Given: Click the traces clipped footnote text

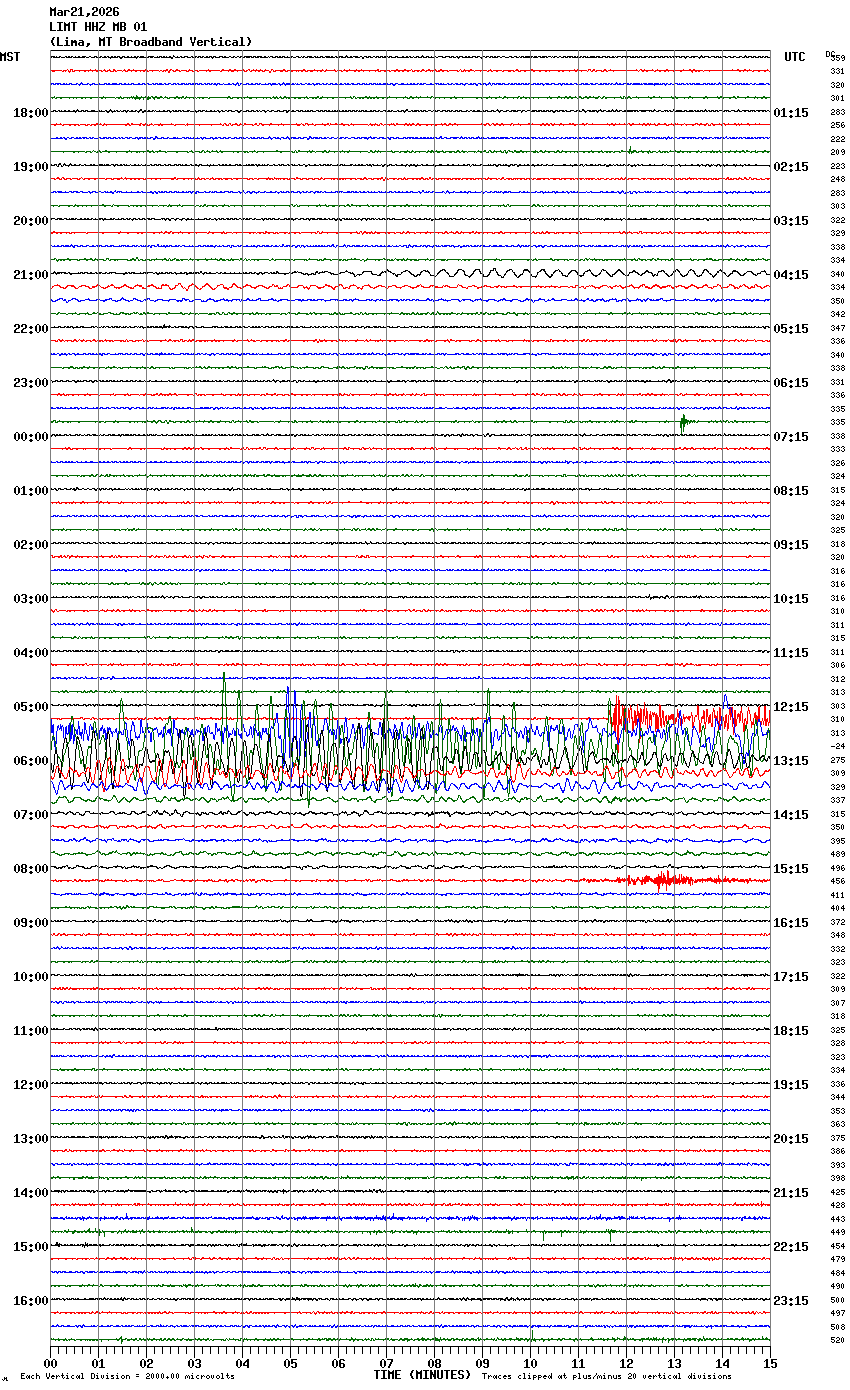Looking at the screenshot, I should [606, 1377].
